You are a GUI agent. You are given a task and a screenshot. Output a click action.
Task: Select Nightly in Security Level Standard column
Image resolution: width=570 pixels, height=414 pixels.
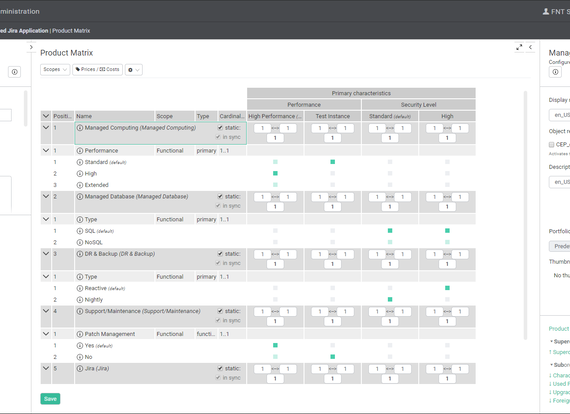pos(390,300)
